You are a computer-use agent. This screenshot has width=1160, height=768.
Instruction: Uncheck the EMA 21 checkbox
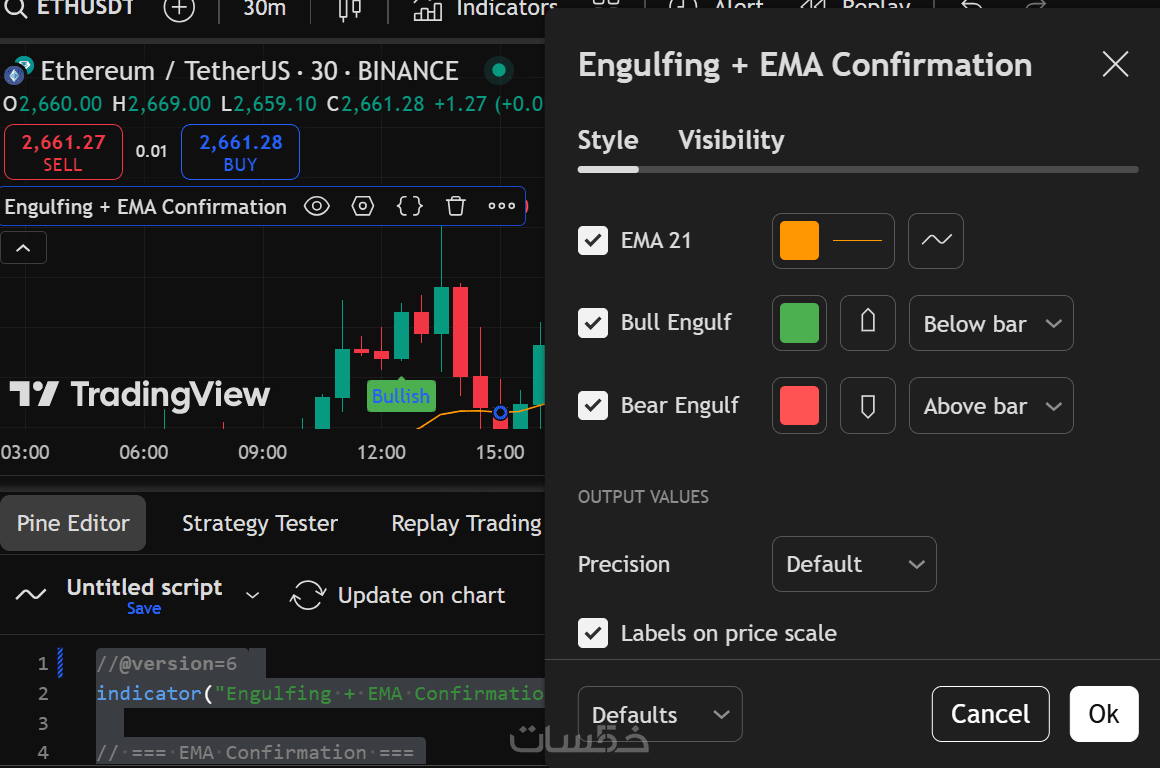[x=593, y=241]
